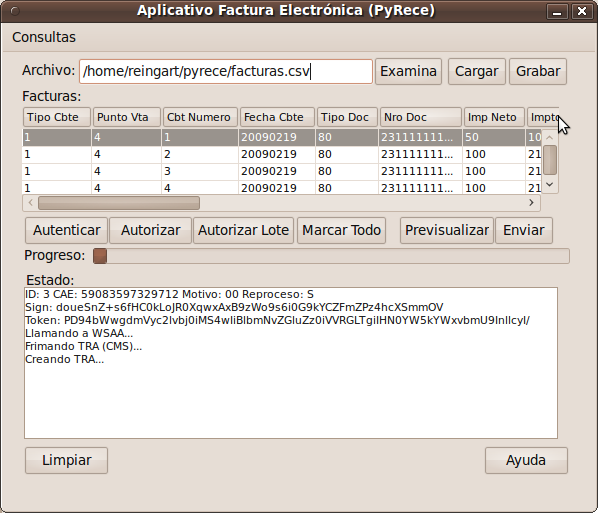Open the Consultas menu
598x513 pixels.
coord(44,37)
